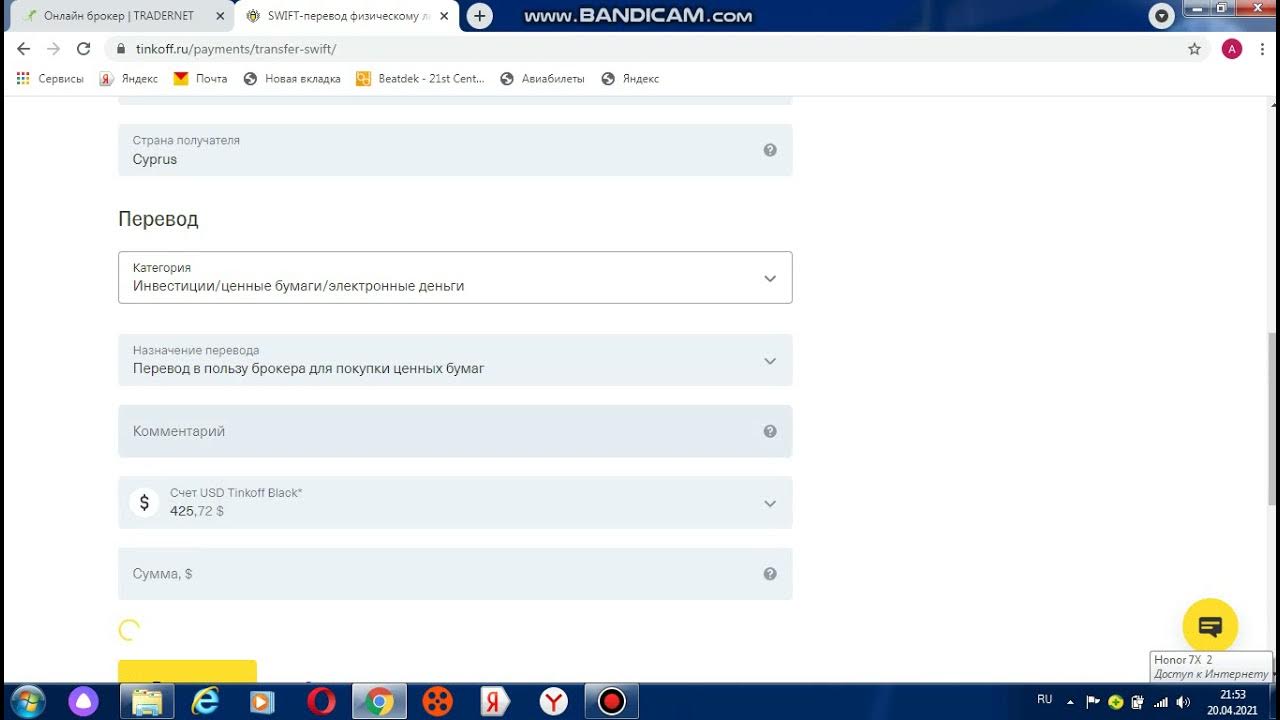Open Yandex Browser from taskbar
The image size is (1280, 720).
click(553, 701)
